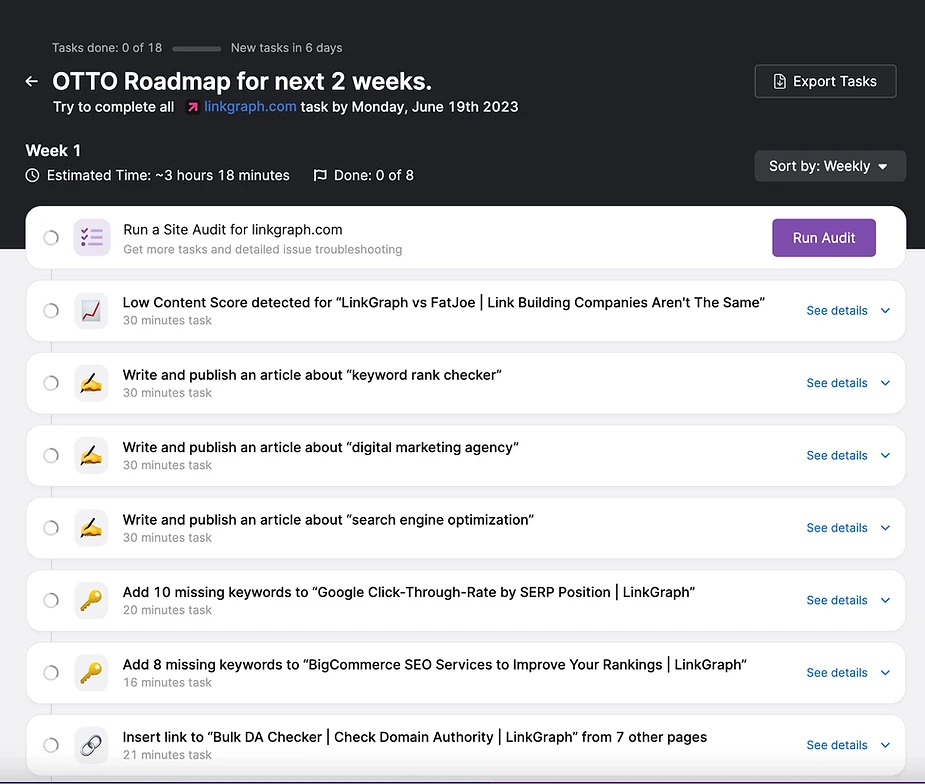Click the 16 minutes task label

coord(167,683)
